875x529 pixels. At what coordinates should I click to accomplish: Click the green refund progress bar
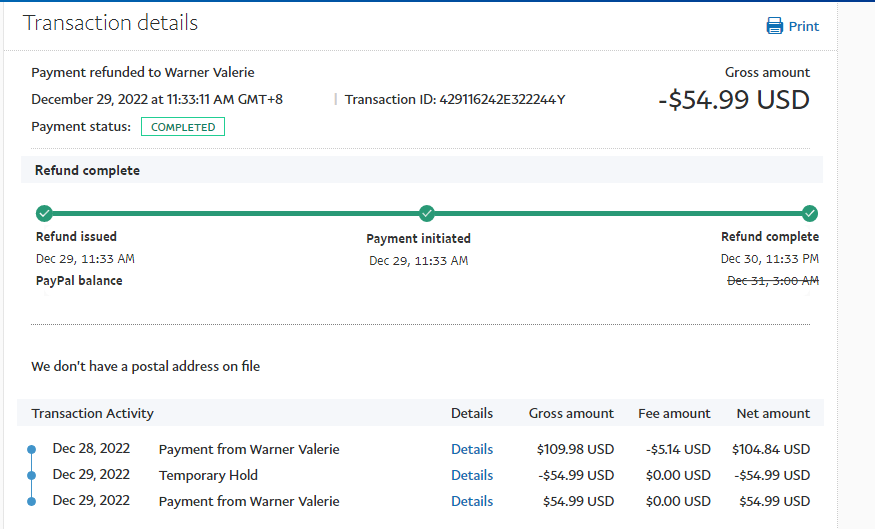point(235,213)
